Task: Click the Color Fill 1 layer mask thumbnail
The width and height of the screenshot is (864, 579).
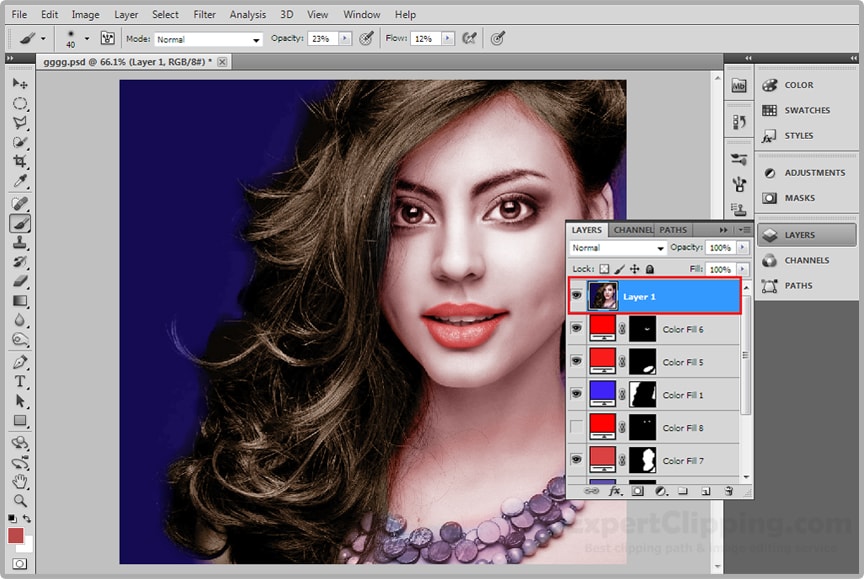Action: click(641, 395)
